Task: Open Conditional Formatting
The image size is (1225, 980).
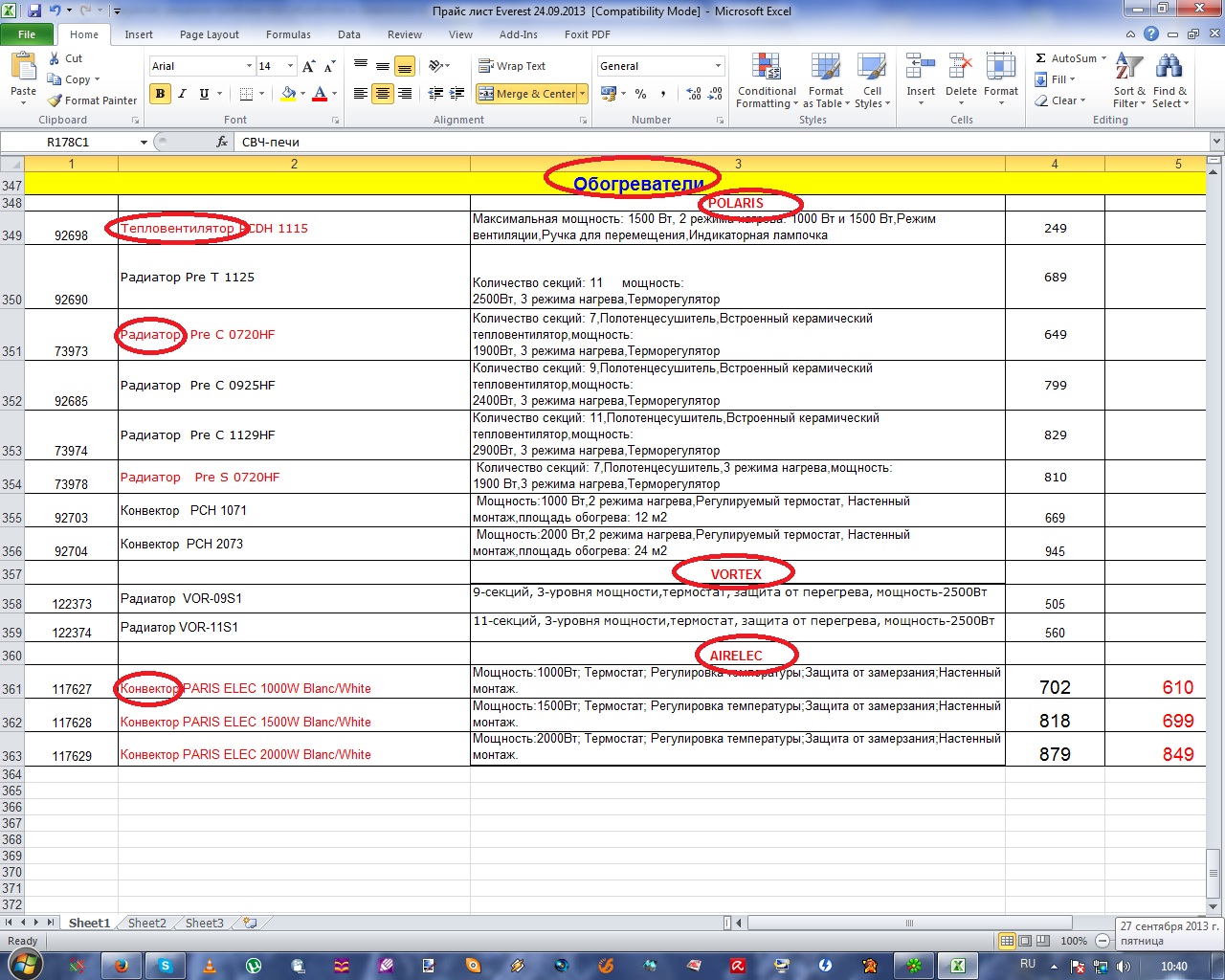Action: click(x=767, y=81)
